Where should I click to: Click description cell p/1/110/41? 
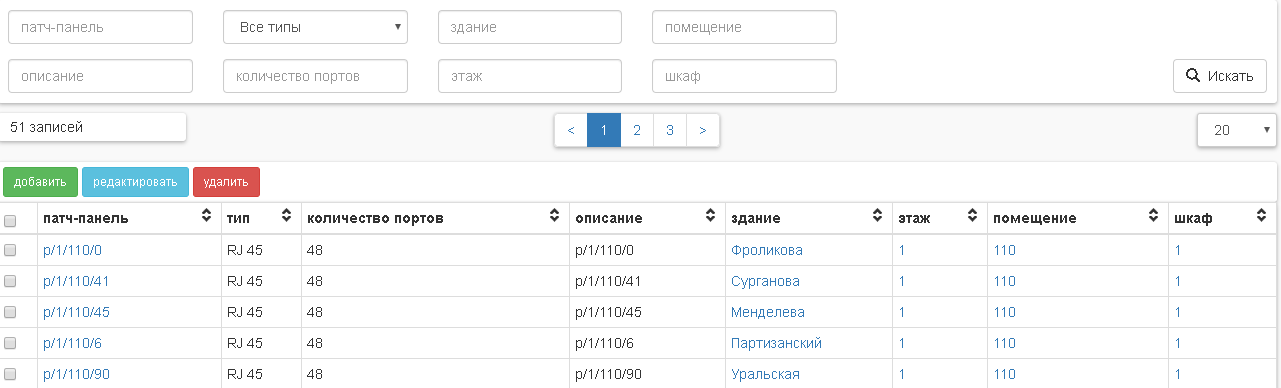[608, 281]
